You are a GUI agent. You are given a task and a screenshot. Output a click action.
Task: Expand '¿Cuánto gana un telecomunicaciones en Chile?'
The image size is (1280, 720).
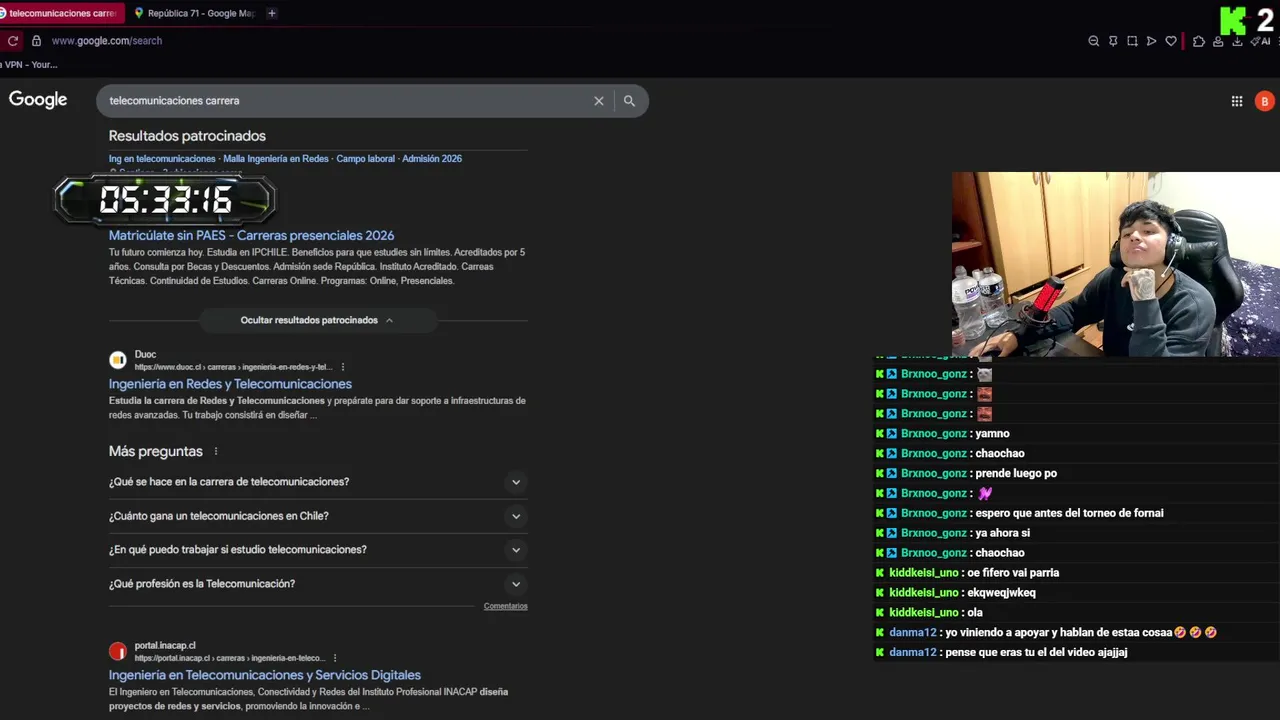tap(318, 516)
